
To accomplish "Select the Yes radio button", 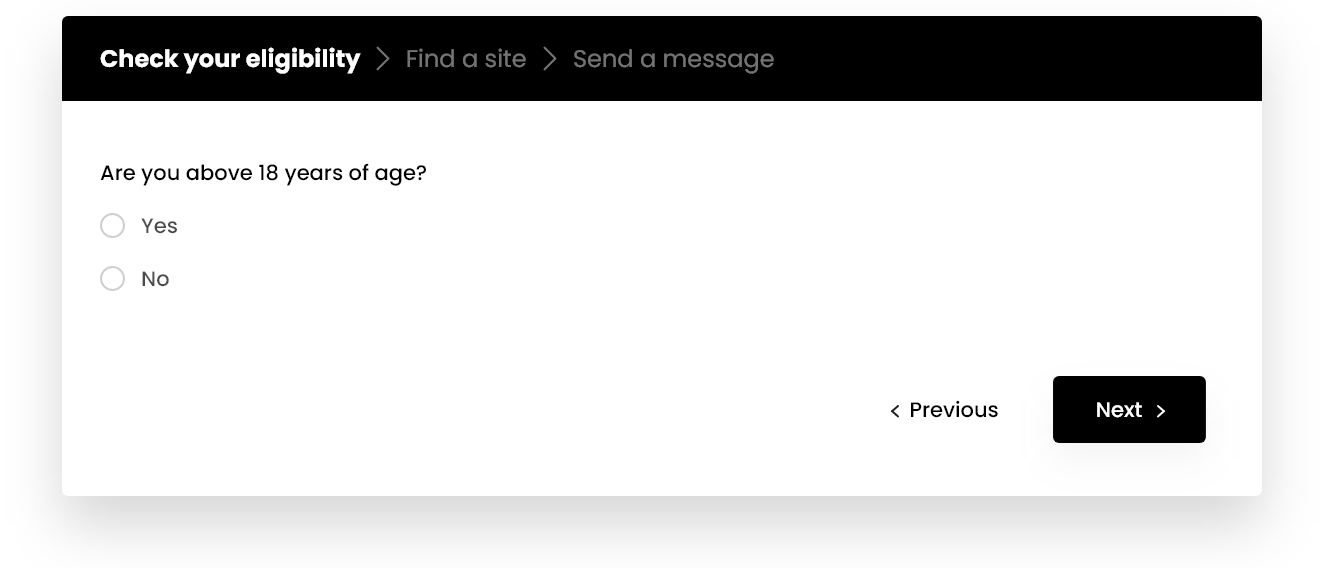I will [x=113, y=226].
